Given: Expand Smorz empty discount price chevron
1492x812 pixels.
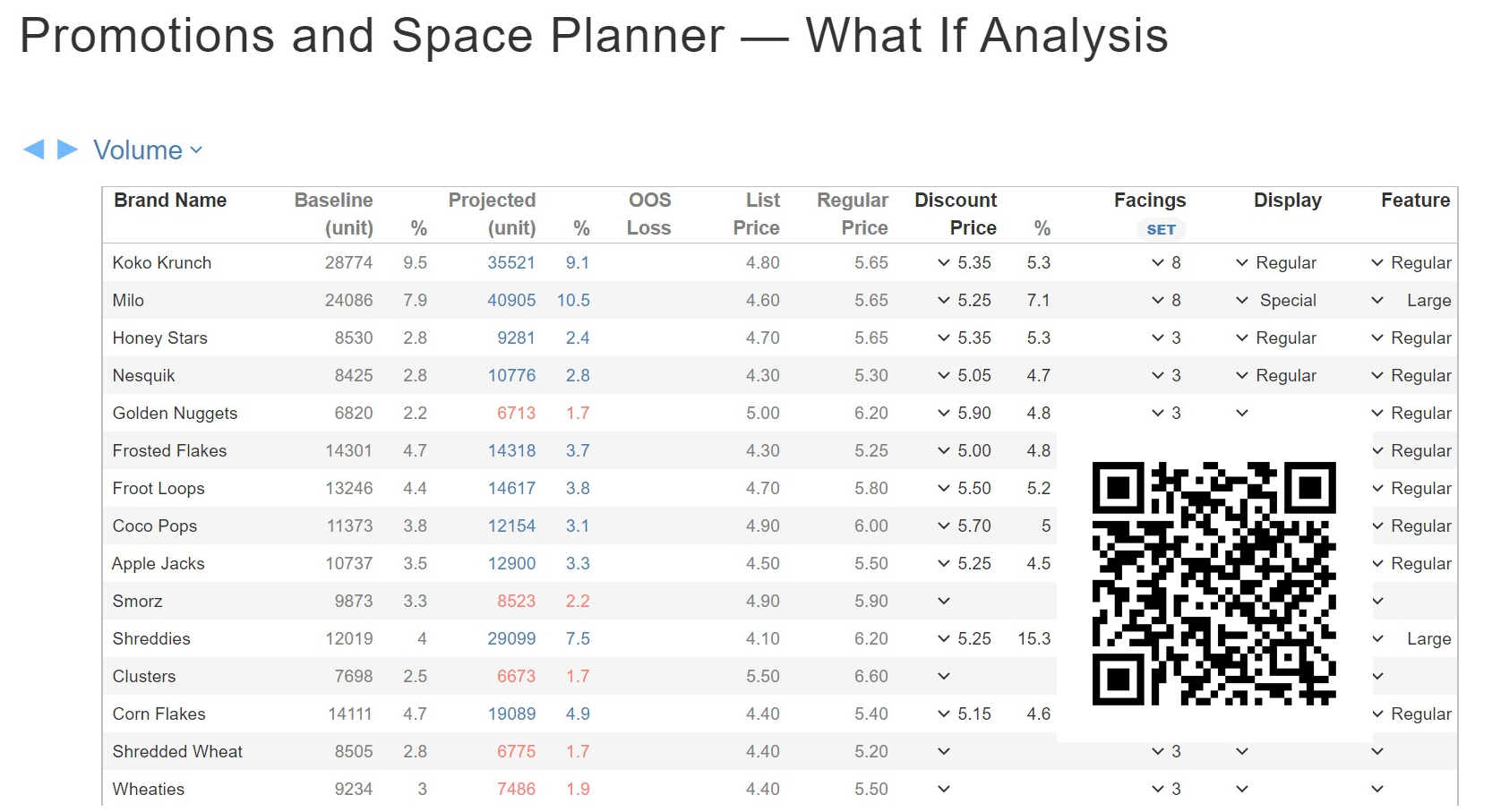Looking at the screenshot, I should click(944, 601).
